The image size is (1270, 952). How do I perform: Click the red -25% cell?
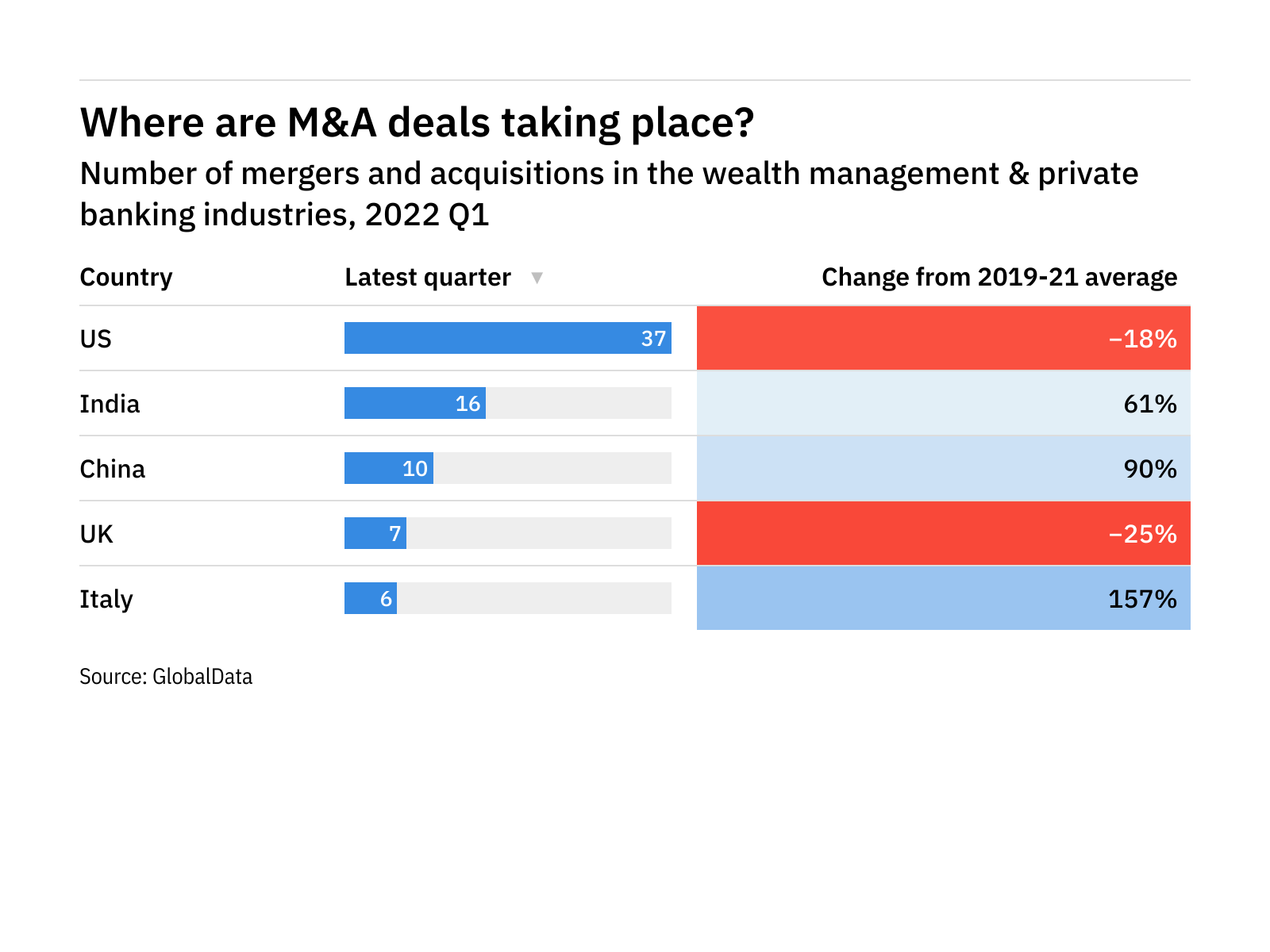pos(943,533)
